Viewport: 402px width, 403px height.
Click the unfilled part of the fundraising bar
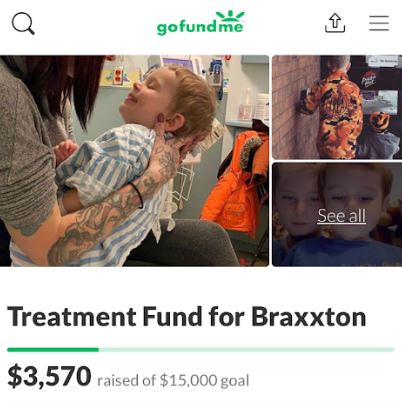click(x=246, y=350)
